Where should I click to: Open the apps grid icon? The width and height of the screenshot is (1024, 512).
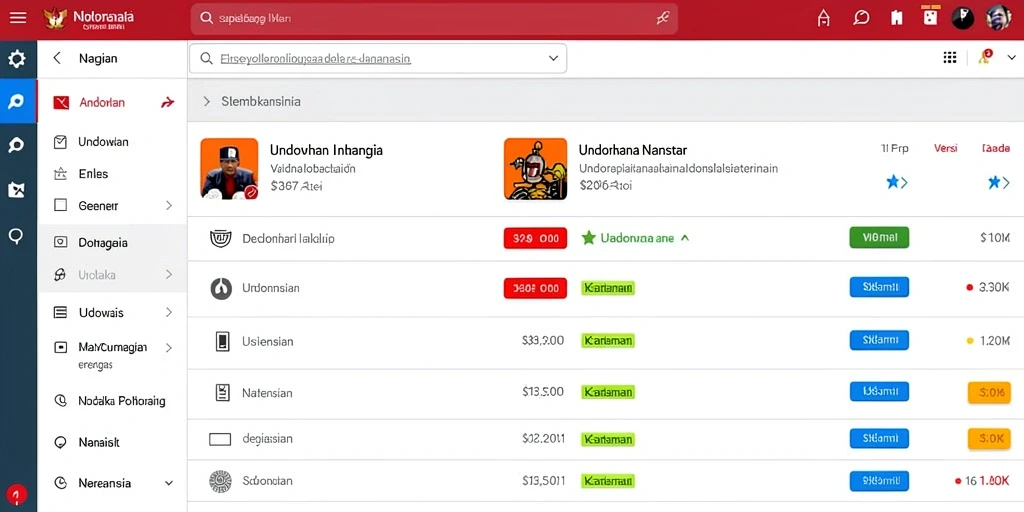[950, 57]
